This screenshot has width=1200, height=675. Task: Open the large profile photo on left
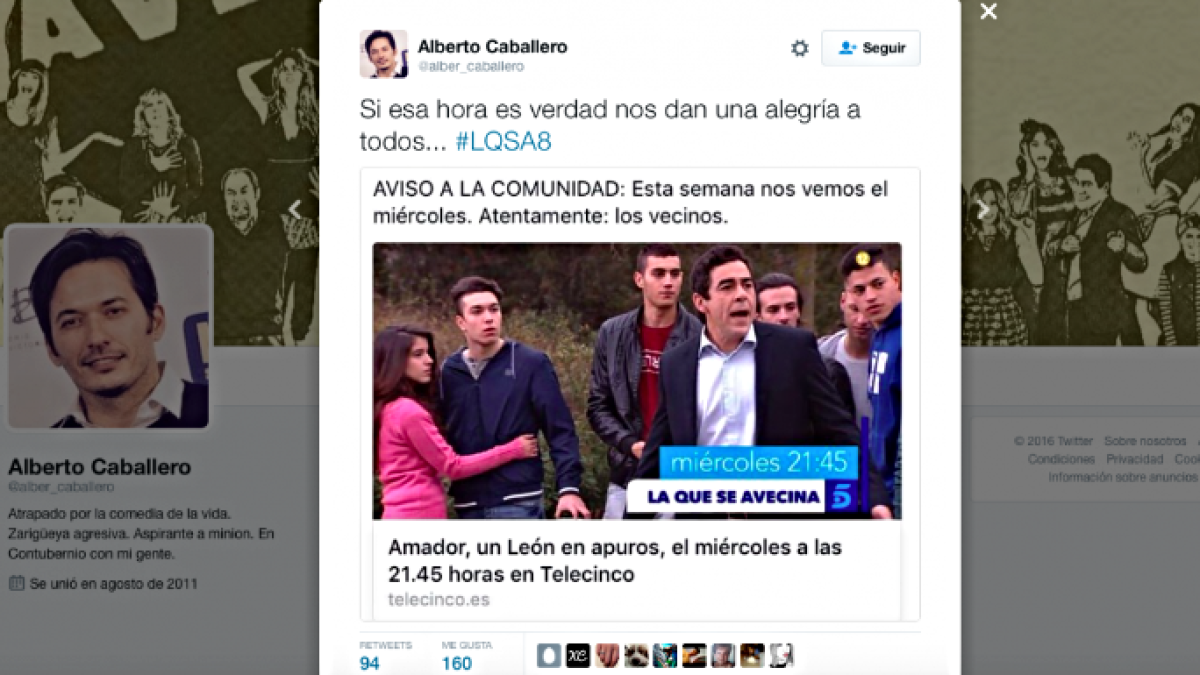pos(109,328)
